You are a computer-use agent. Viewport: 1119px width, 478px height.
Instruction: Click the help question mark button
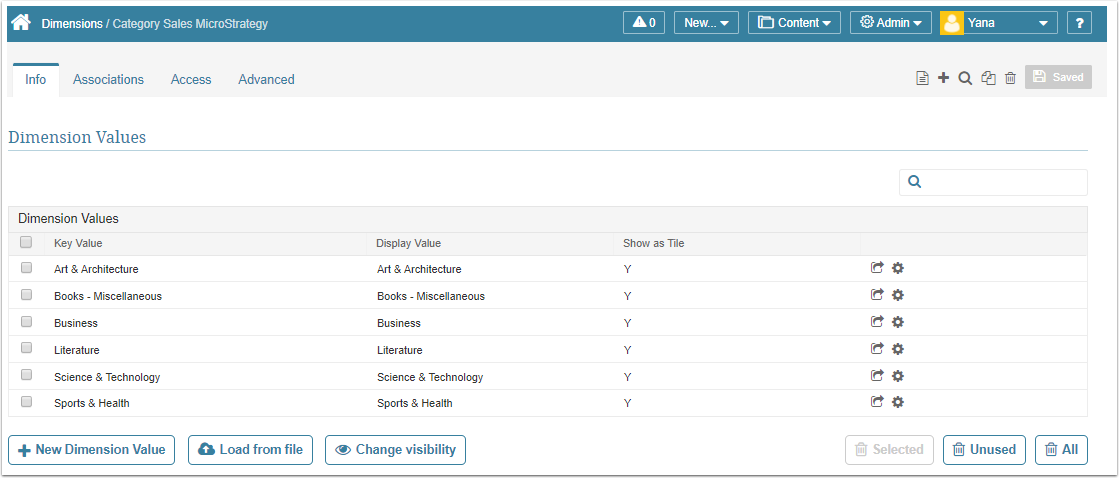click(x=1079, y=22)
